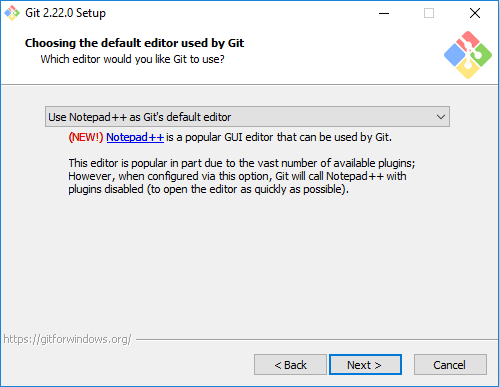Minimize the Git Setup window
This screenshot has height=387, width=500.
[384, 13]
